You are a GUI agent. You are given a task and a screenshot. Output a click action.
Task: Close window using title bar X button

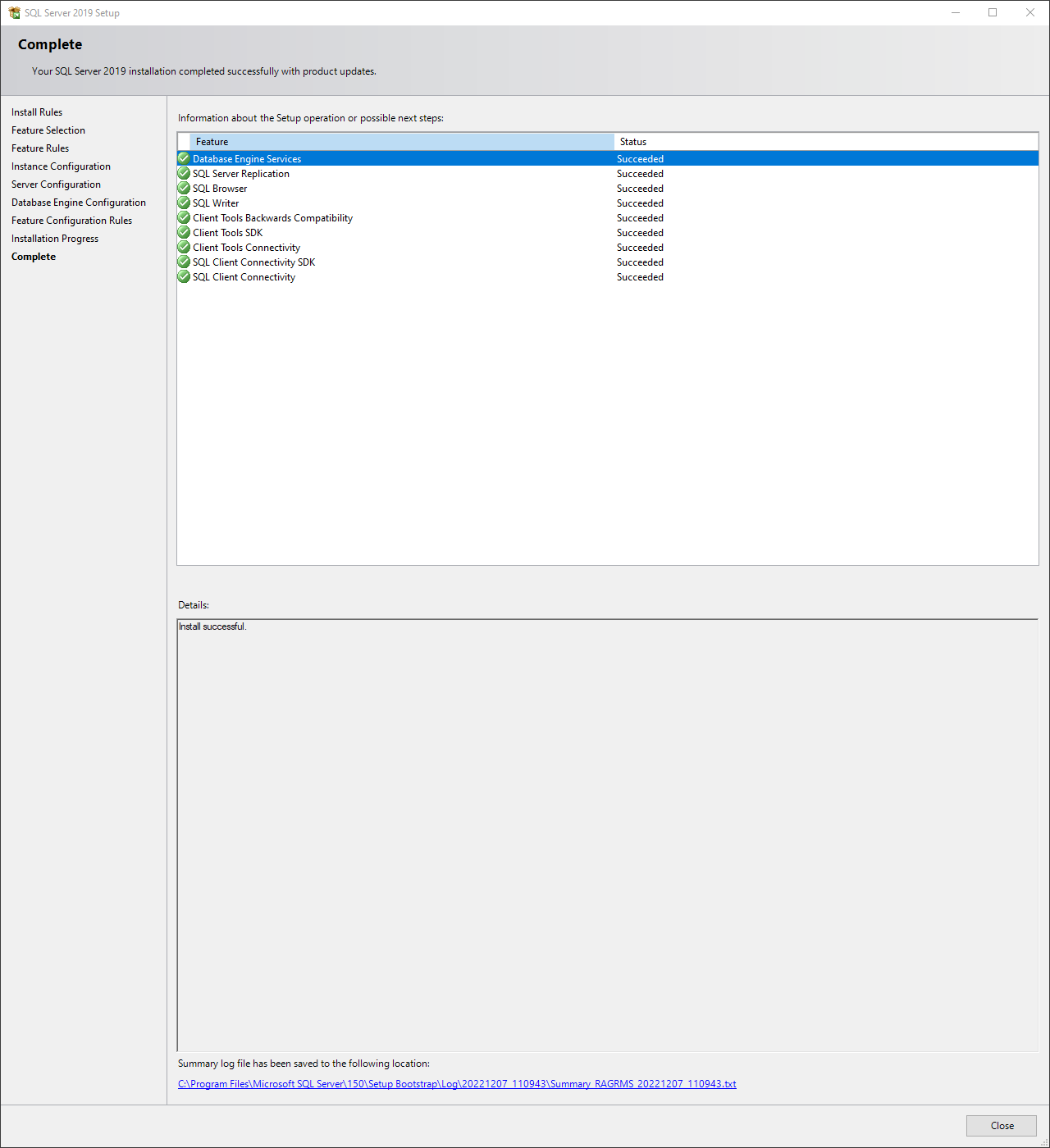tap(1030, 12)
